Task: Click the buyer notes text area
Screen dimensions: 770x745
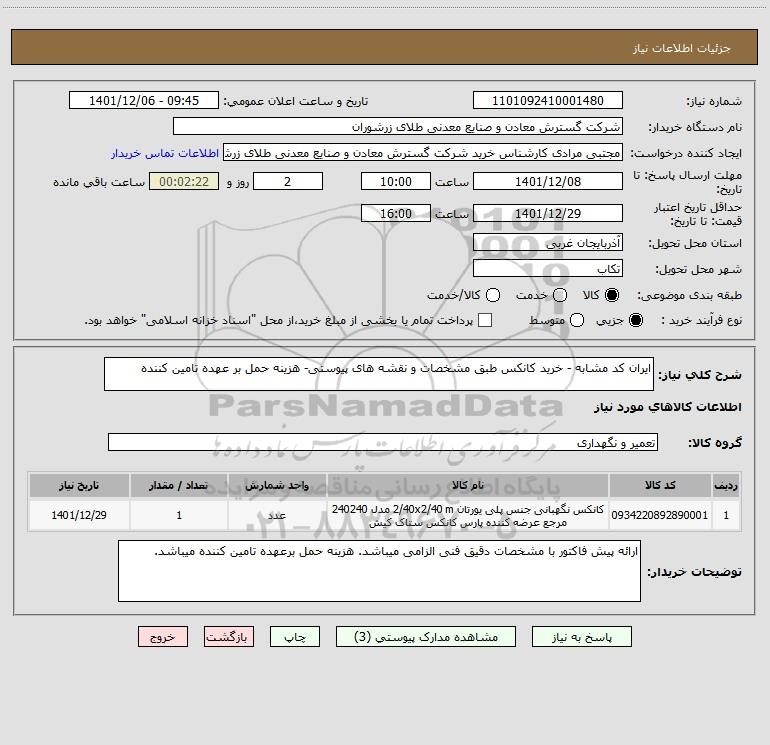Action: click(x=379, y=571)
